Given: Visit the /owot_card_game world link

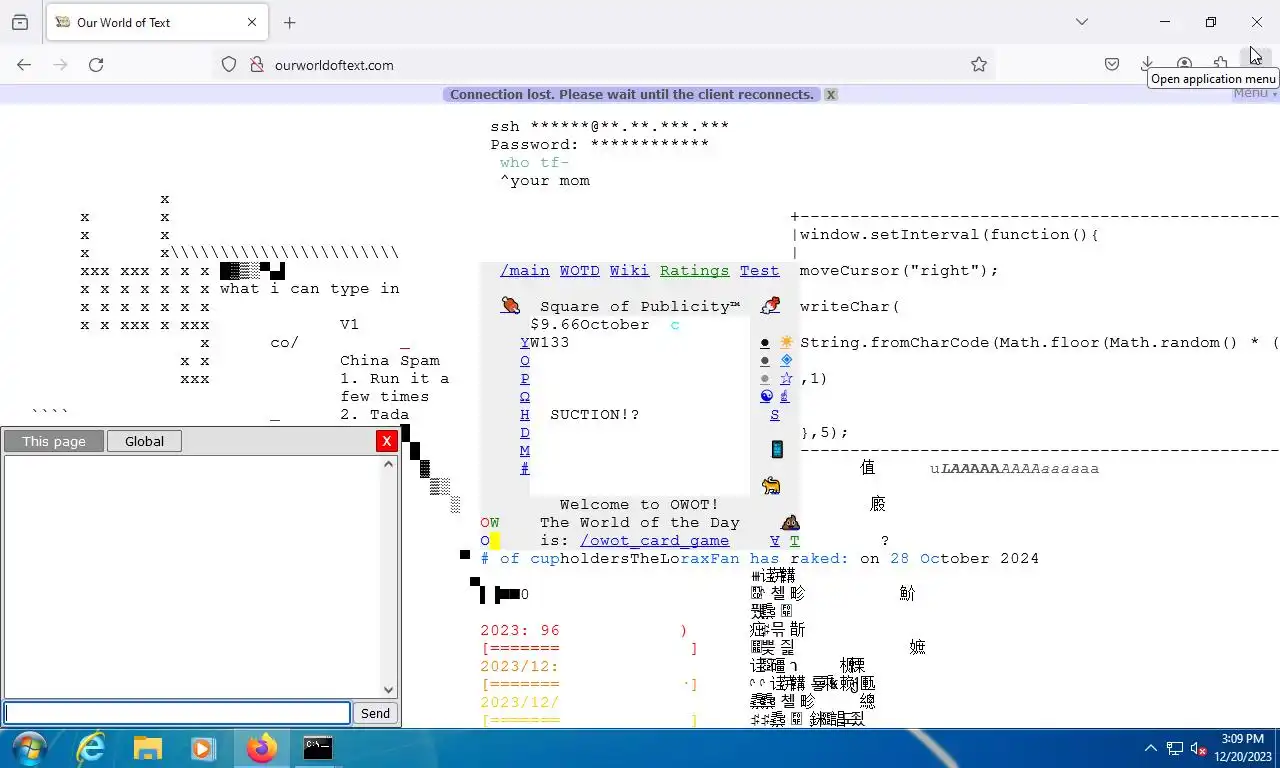Looking at the screenshot, I should pyautogui.click(x=655, y=540).
